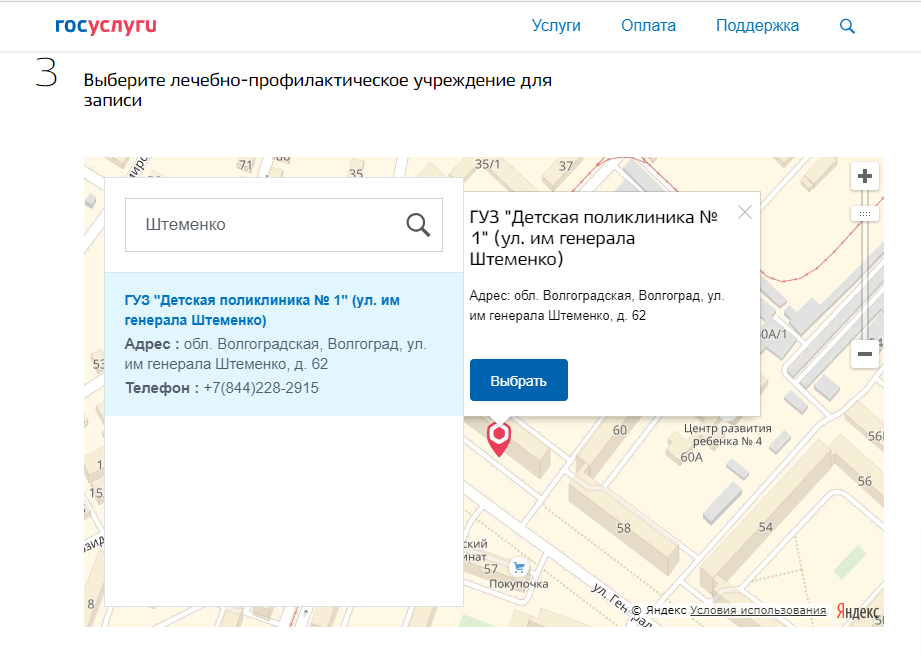The height and width of the screenshot is (657, 921).
Task: Zoom out the map with minus button
Action: coord(865,354)
